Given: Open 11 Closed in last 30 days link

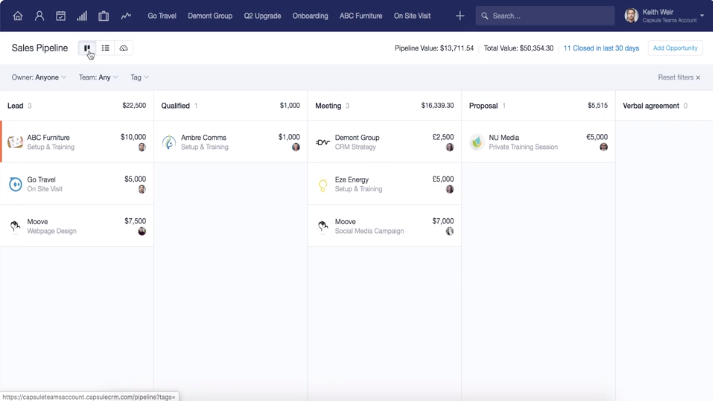Looking at the screenshot, I should pyautogui.click(x=601, y=48).
